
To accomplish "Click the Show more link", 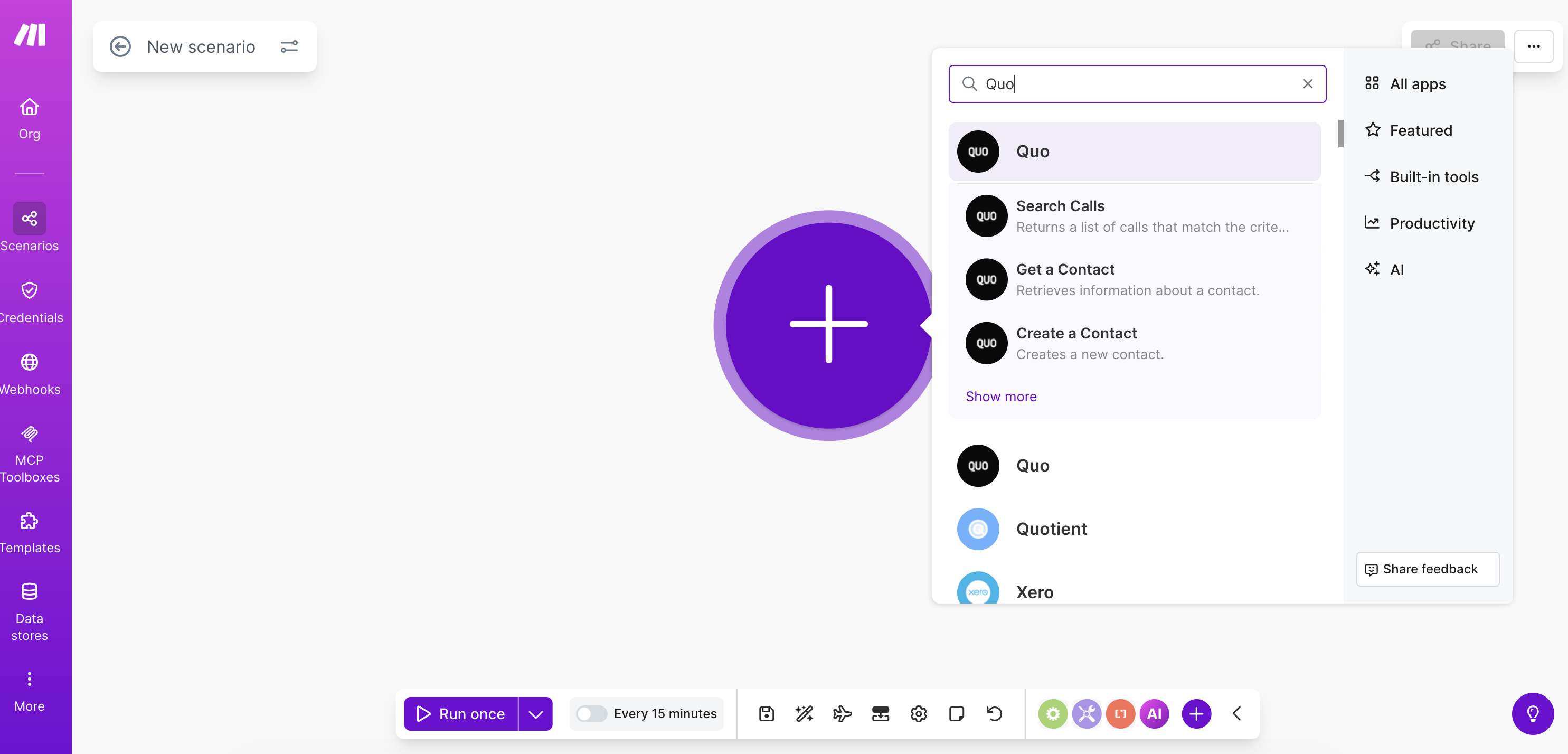I will [x=1000, y=396].
